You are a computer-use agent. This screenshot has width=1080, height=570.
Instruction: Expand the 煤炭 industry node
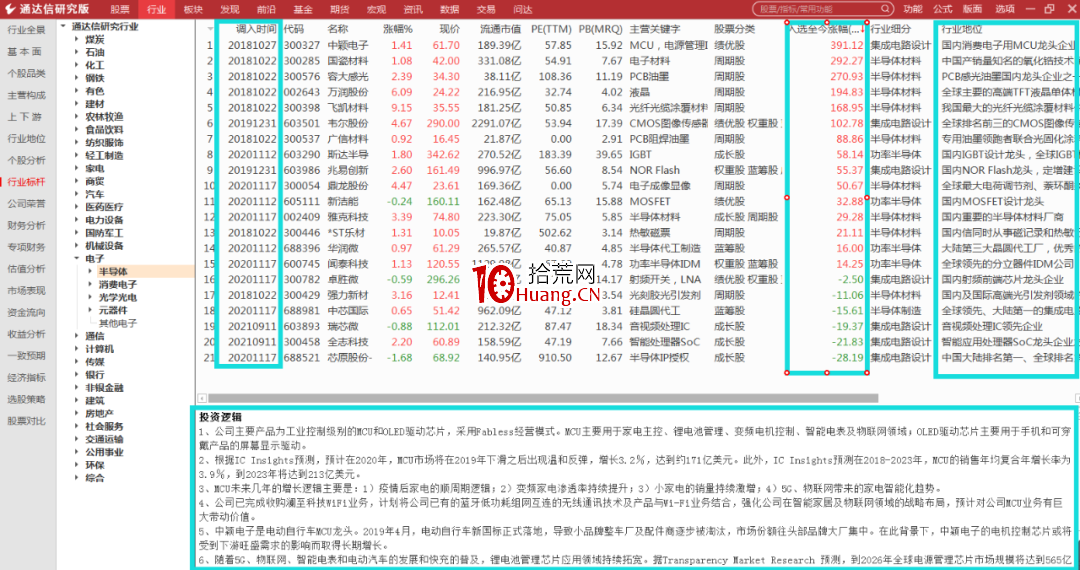tap(77, 39)
